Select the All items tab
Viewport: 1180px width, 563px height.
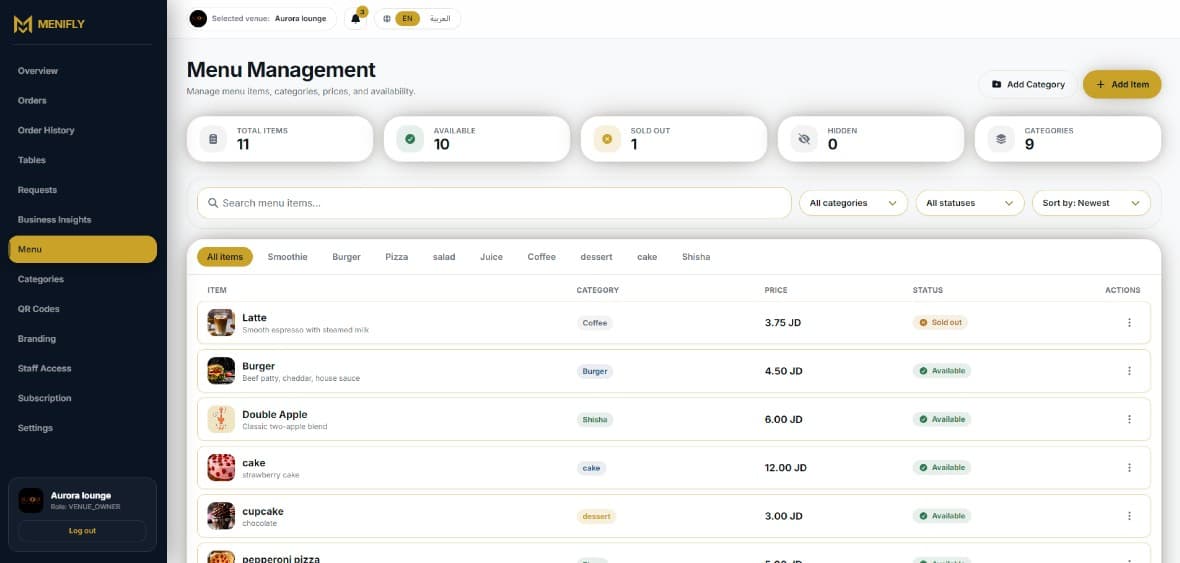point(225,257)
